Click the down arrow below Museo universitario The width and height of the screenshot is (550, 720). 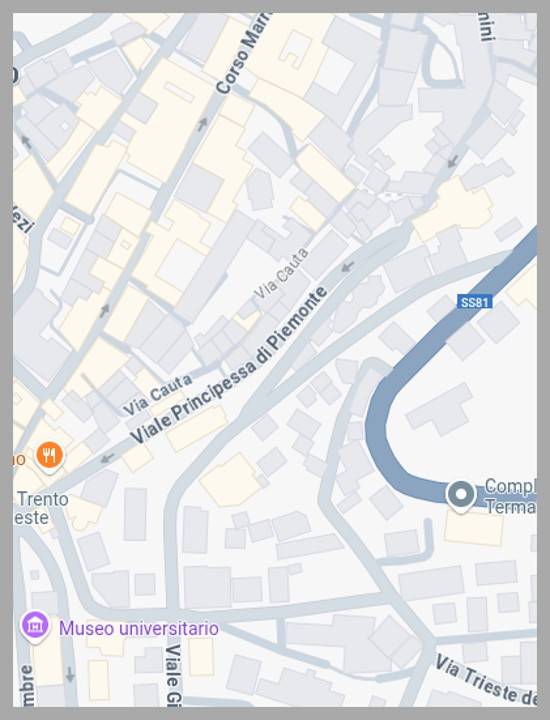click(70, 674)
